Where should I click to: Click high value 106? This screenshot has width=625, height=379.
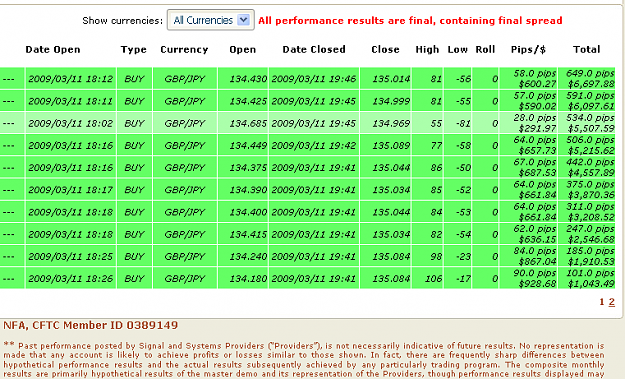click(434, 279)
